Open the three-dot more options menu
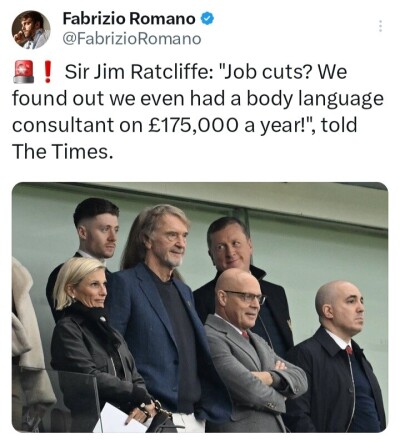The width and height of the screenshot is (400, 448). coord(380,26)
